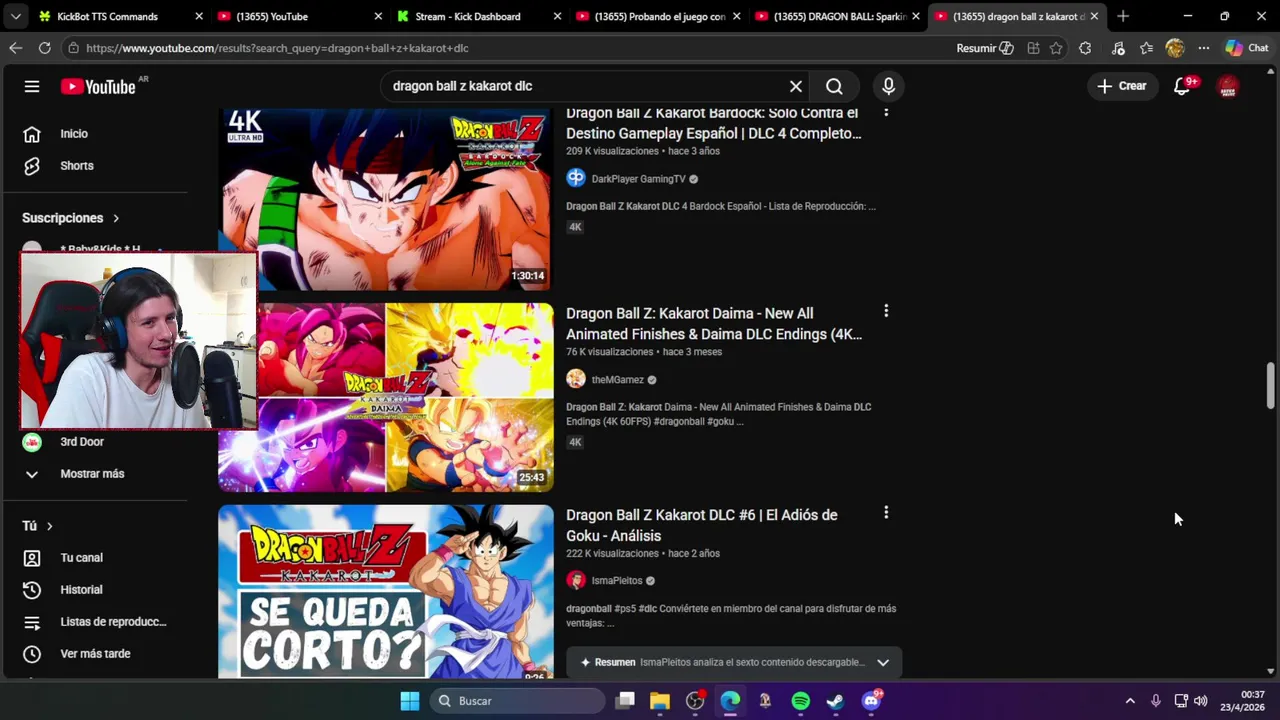Start voice search with the microphone
This screenshot has height=720, width=1280.
pos(888,86)
